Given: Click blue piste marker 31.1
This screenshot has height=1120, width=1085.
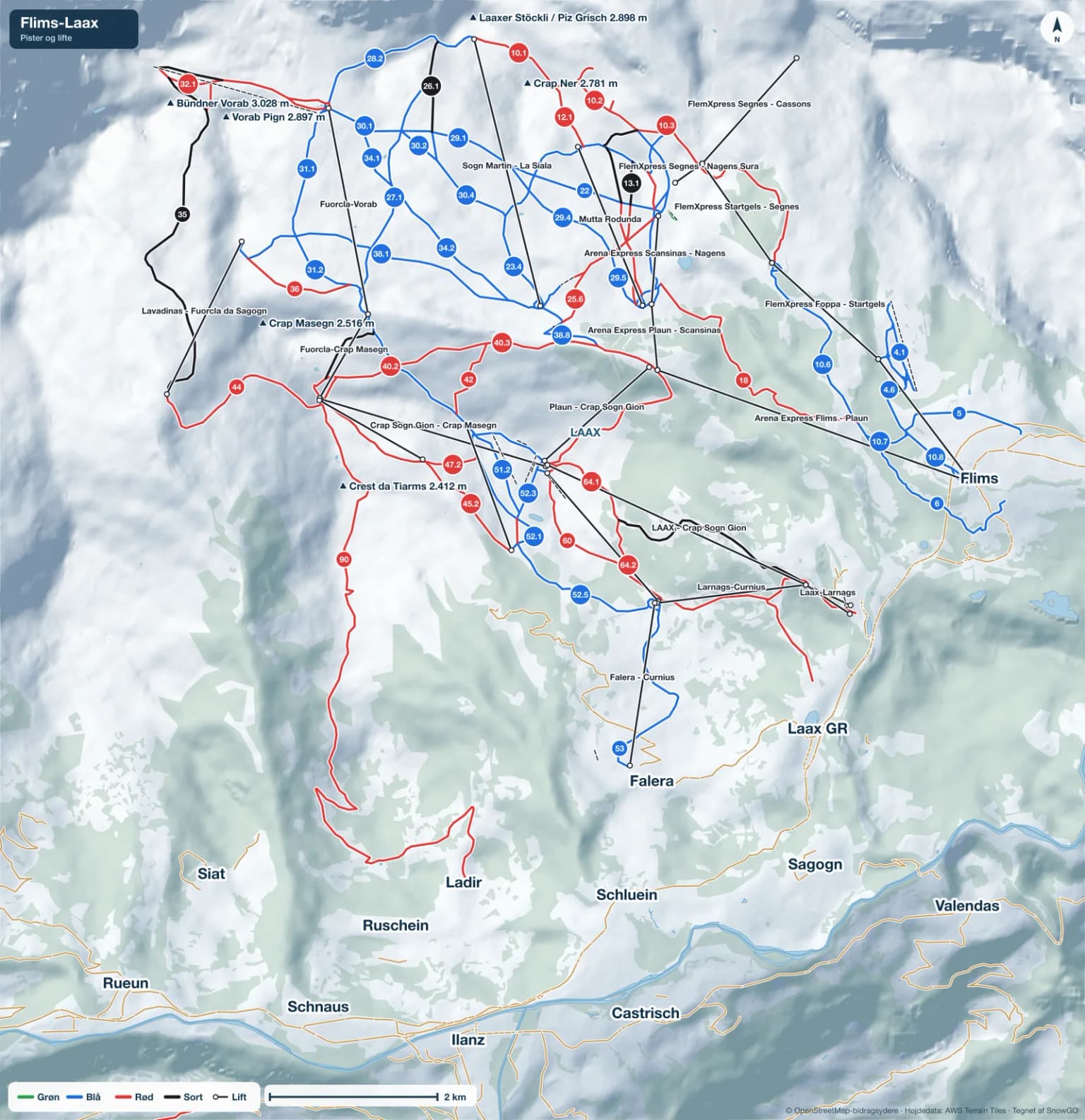Looking at the screenshot, I should pos(307,169).
